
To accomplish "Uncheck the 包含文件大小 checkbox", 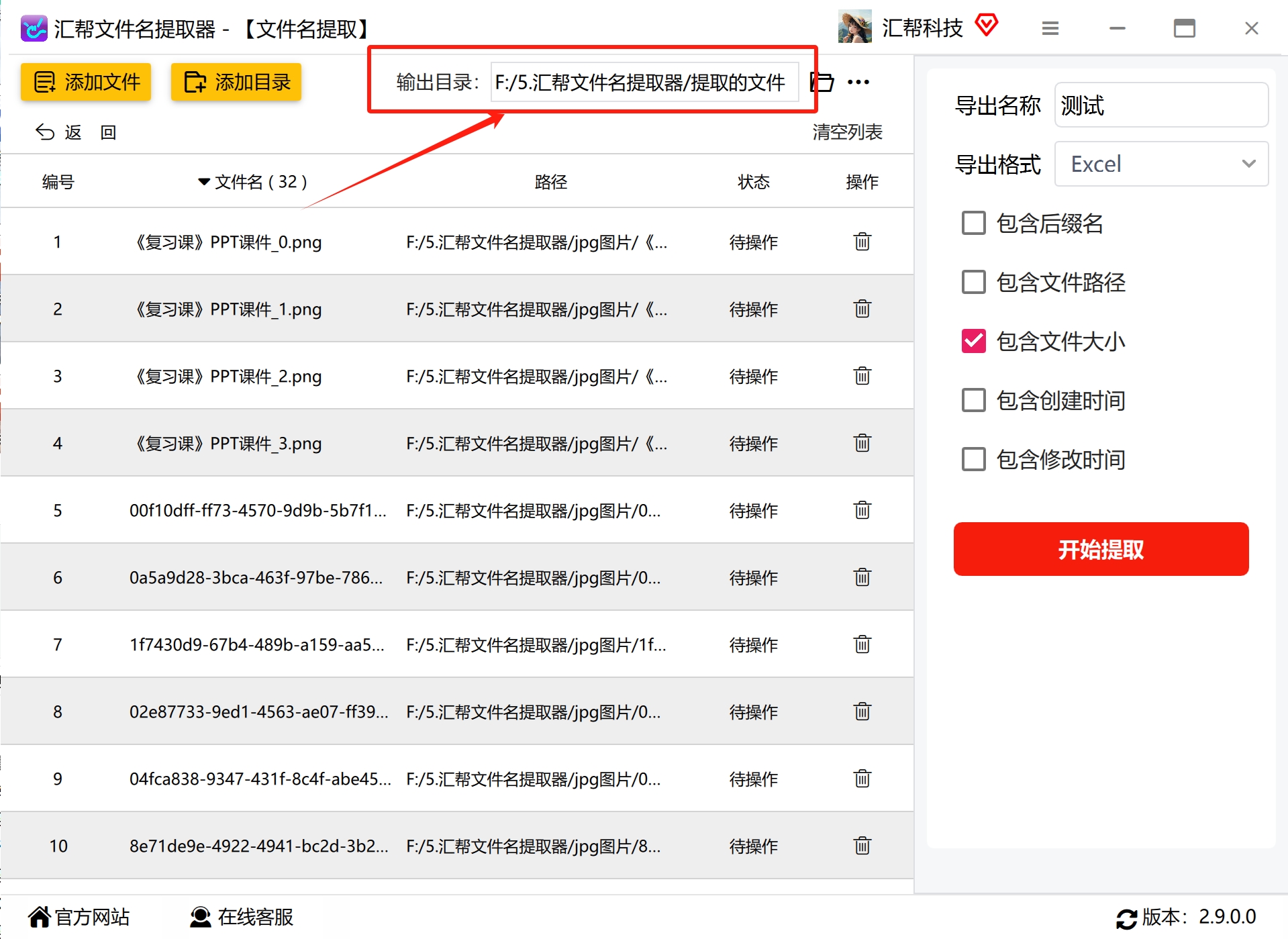I will pos(973,341).
